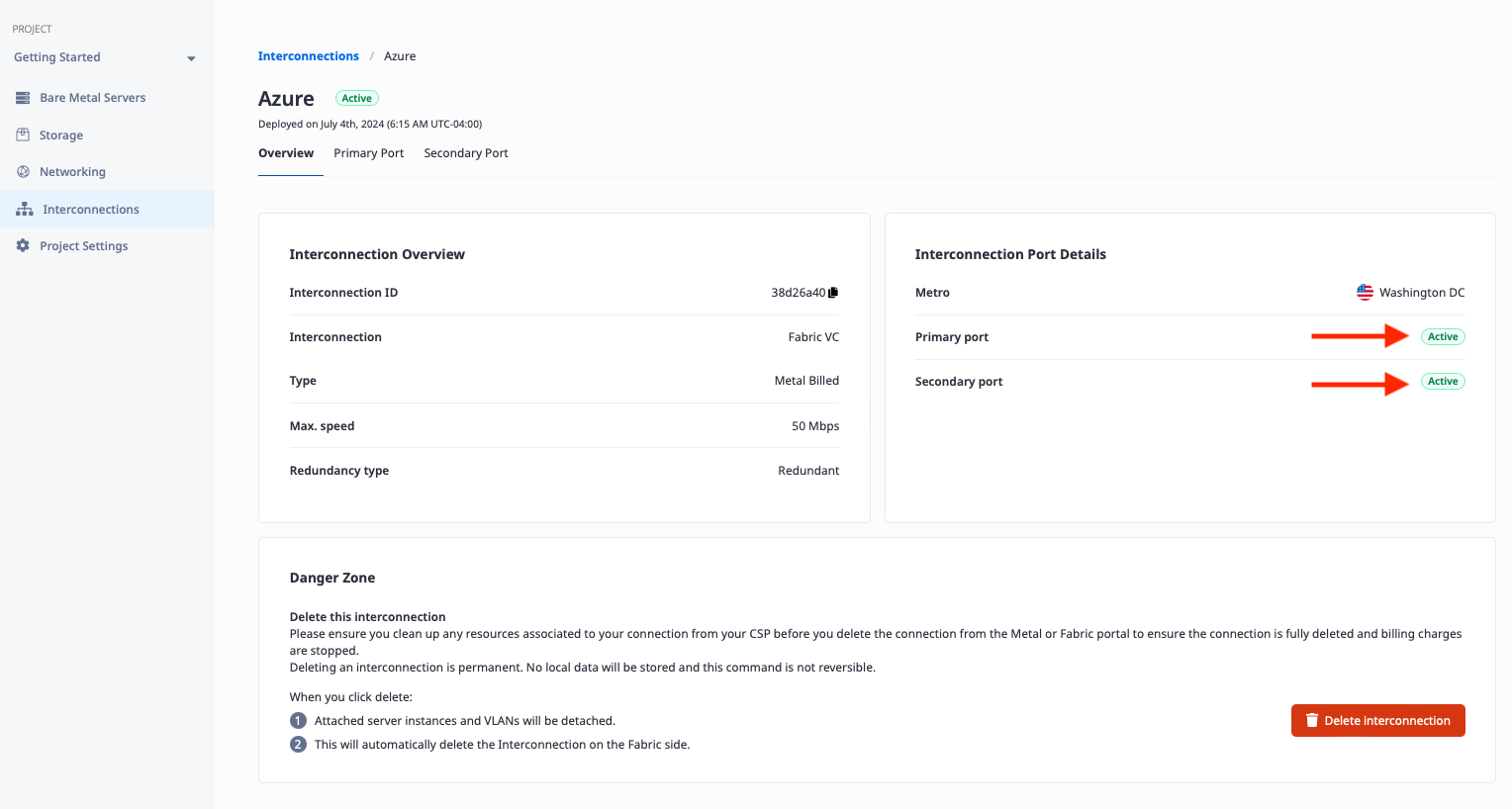
Task: Click the Metal Billed type value
Action: (x=806, y=381)
